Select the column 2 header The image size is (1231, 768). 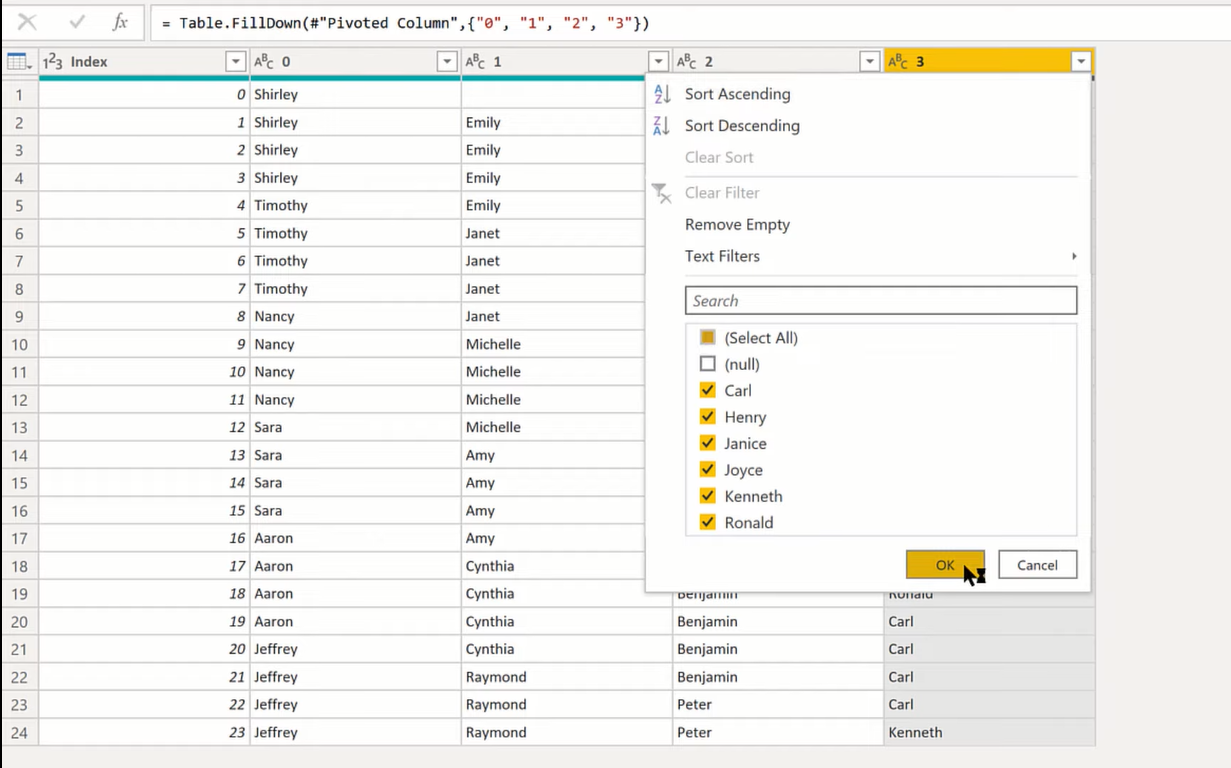click(x=778, y=62)
